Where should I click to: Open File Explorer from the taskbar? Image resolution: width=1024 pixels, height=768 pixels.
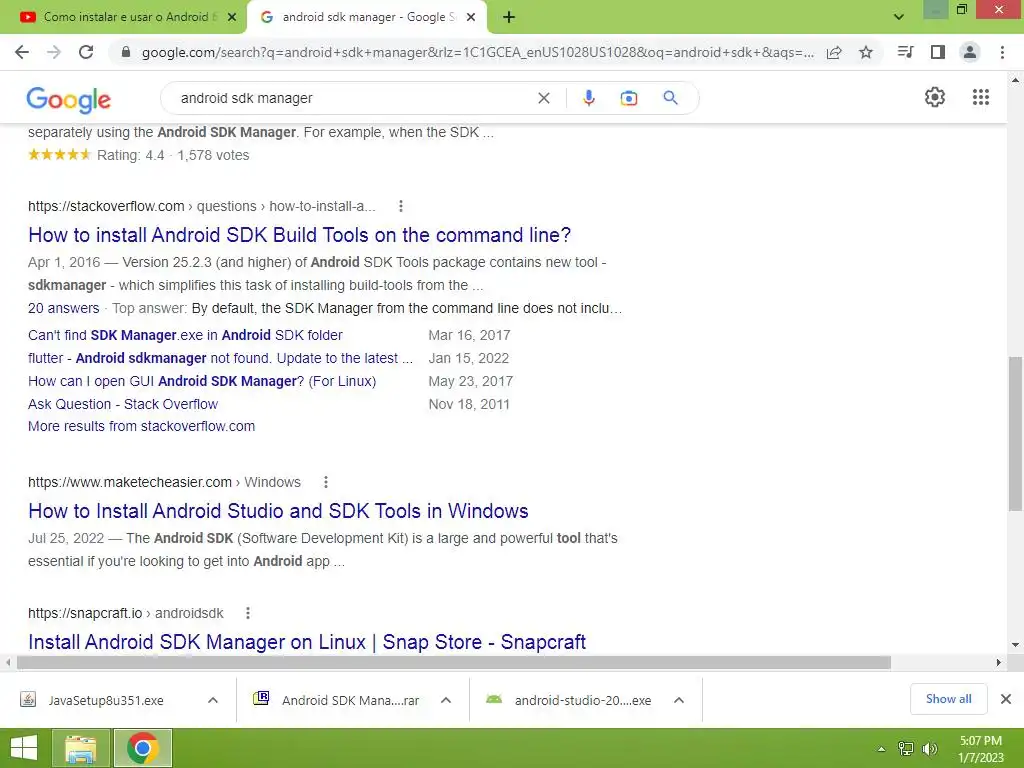pyautogui.click(x=80, y=748)
